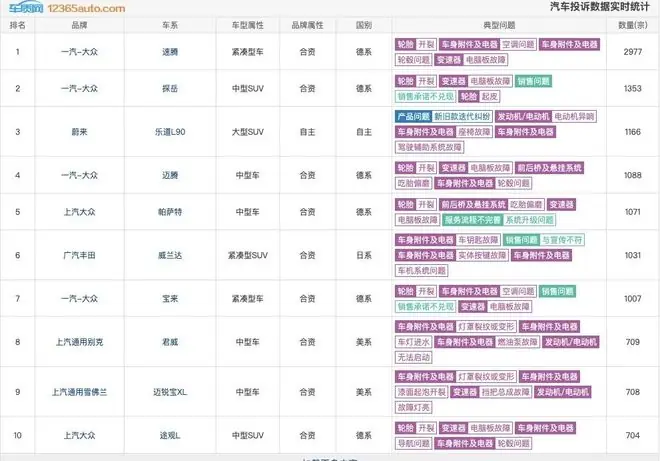The width and height of the screenshot is (660, 461).
Task: Select the 吃胎偏磨 tag in the 迈腾 row
Action: (413, 183)
